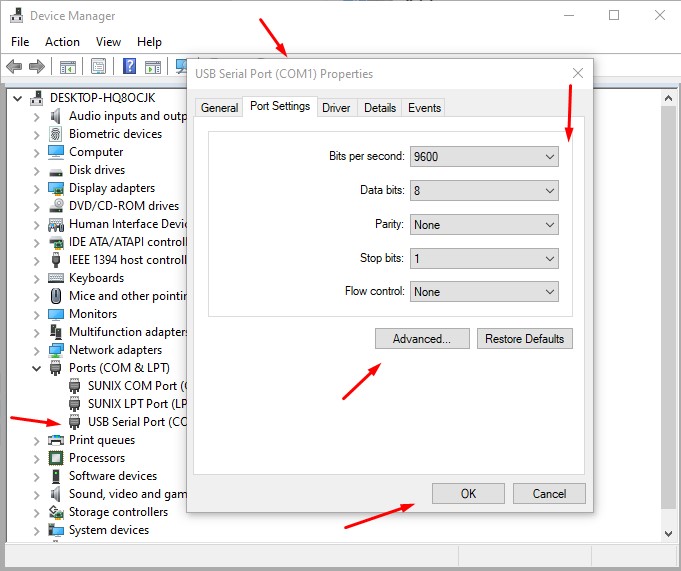Open the View menu
The height and width of the screenshot is (571, 681).
tap(108, 42)
